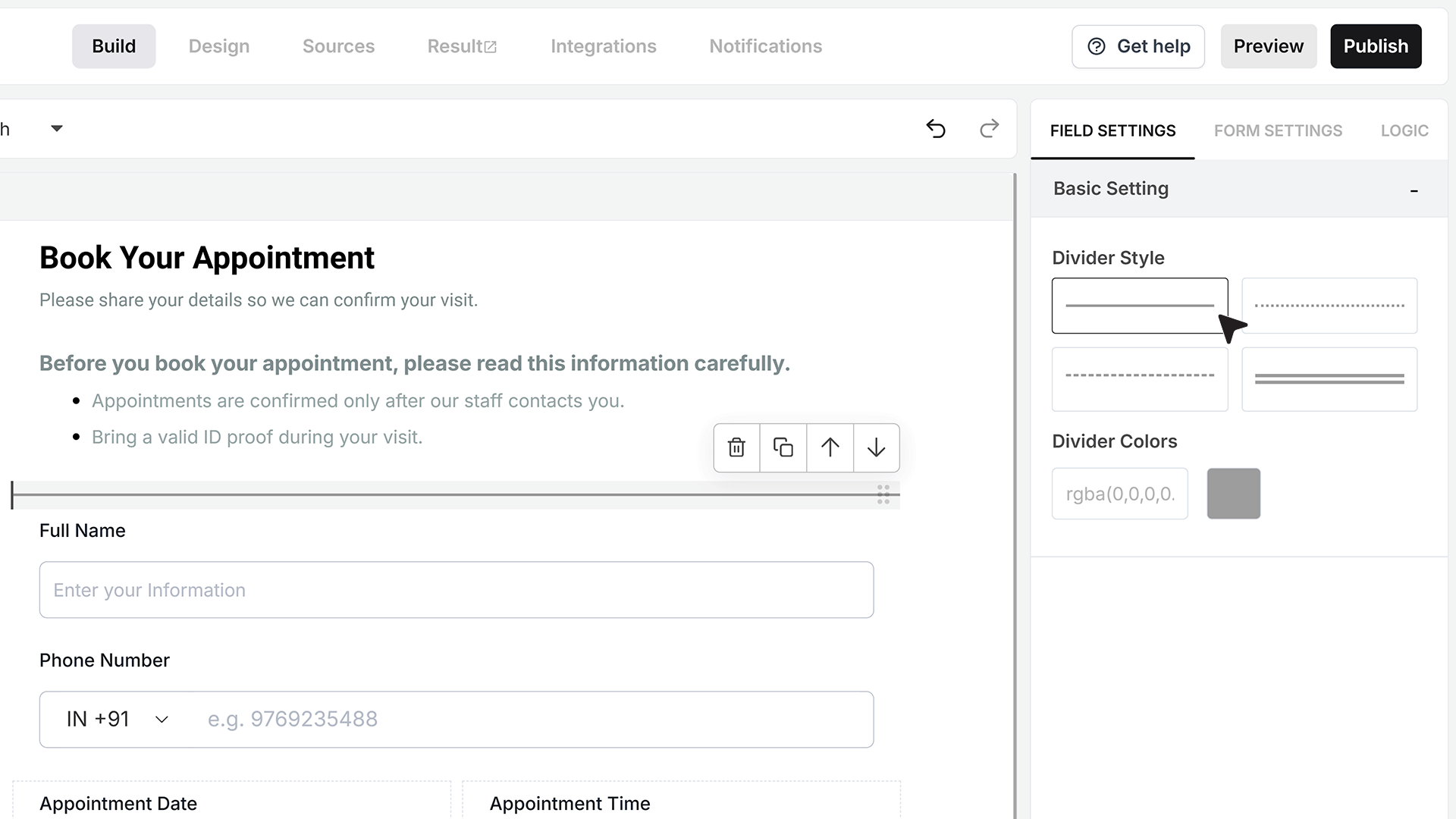Open the dropdown arrow in top-left toolbar
The height and width of the screenshot is (819, 1456).
click(57, 129)
